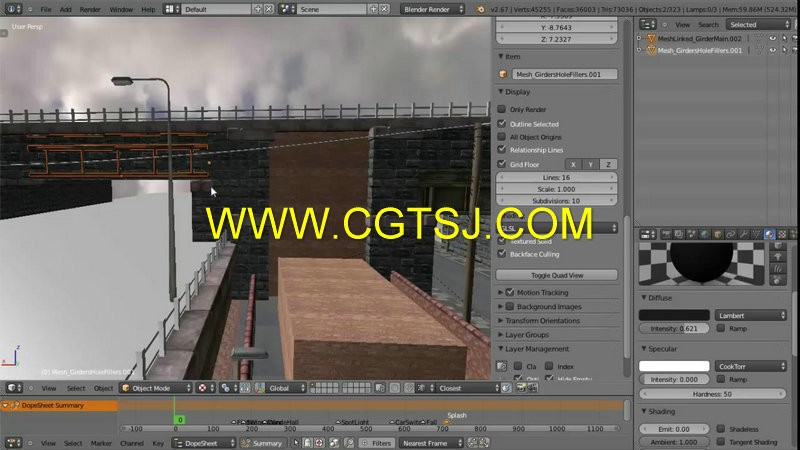Click the Filters button in the dope sheet header

[x=376, y=443]
